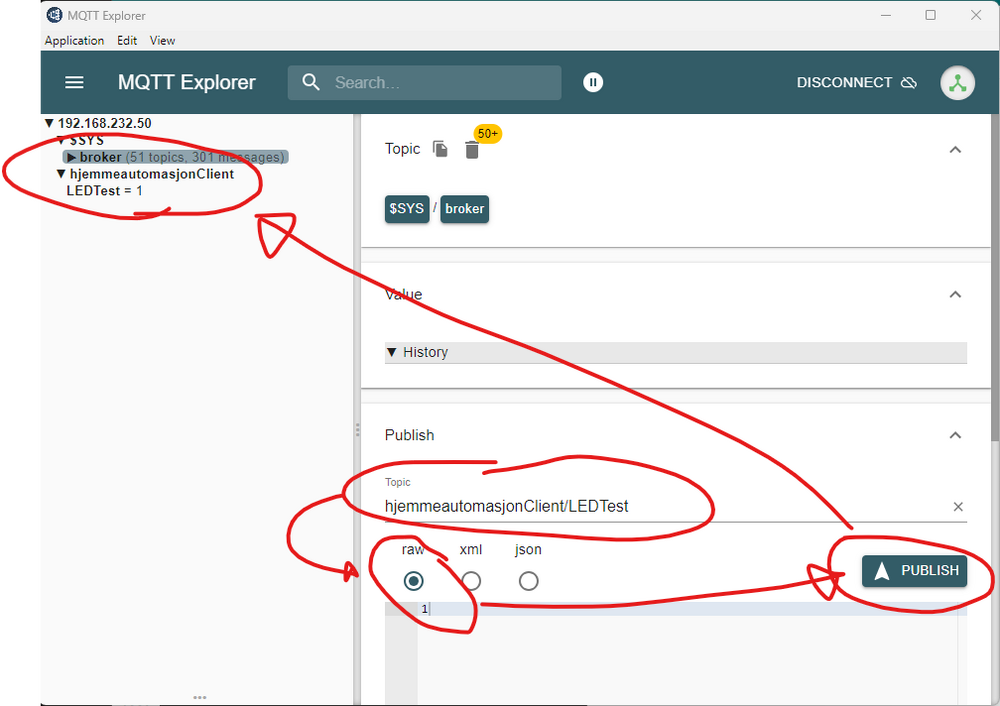This screenshot has height=706, width=1000.
Task: Click the Topic section heading
Action: coord(402,149)
